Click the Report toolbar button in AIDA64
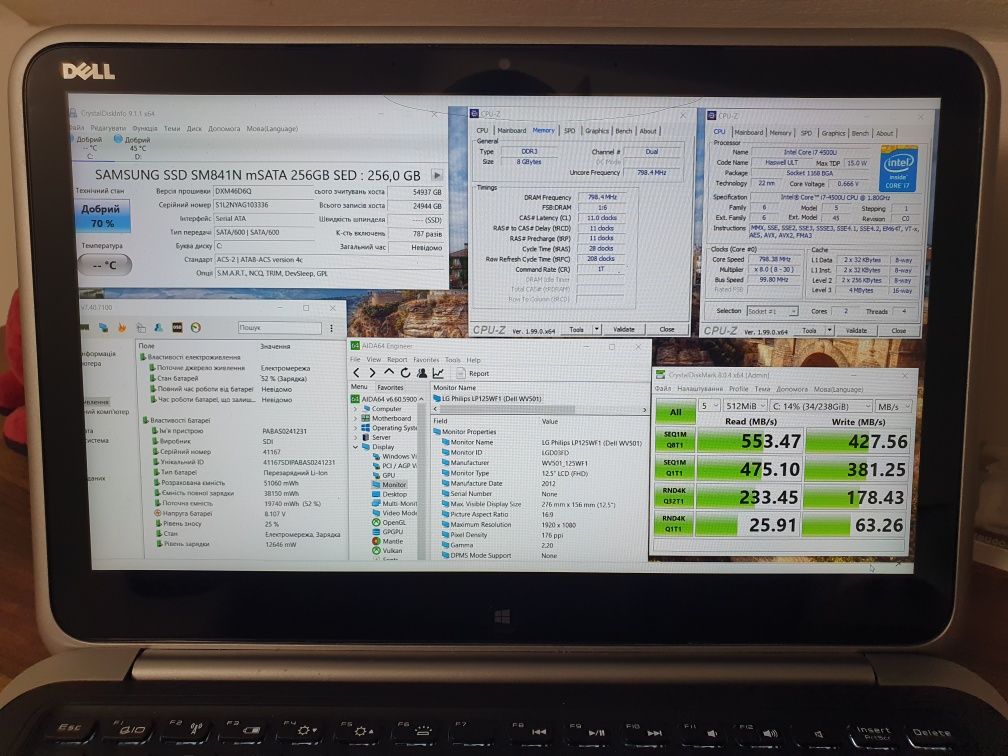This screenshot has height=756, width=1008. (473, 374)
